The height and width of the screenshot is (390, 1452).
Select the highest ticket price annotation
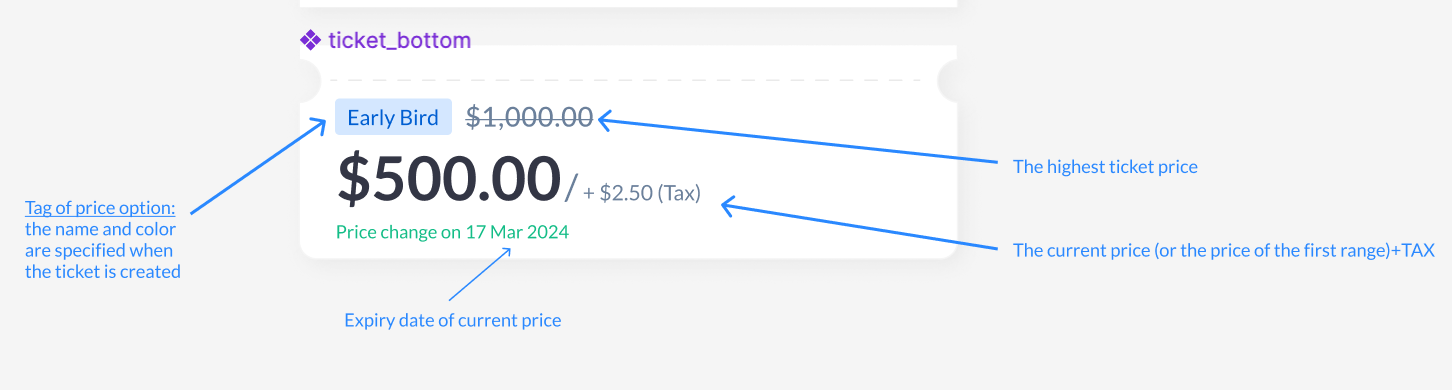coord(1105,167)
